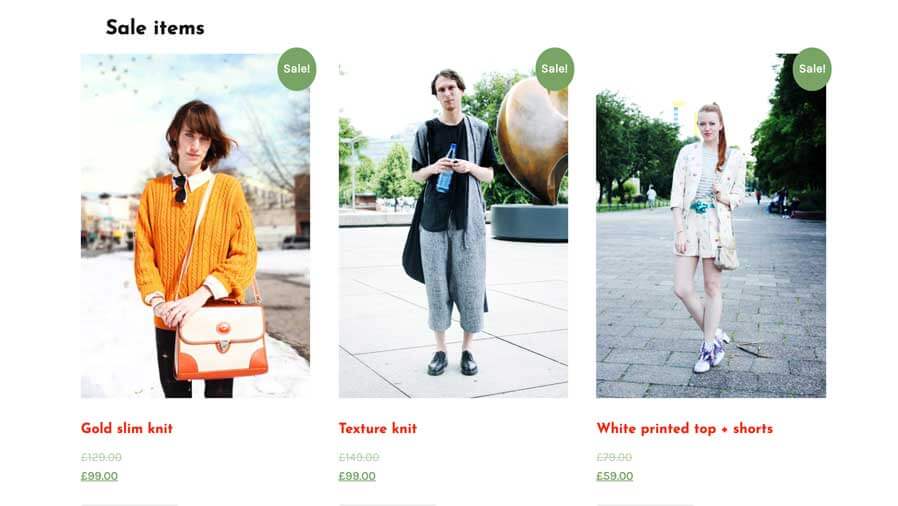Click the crossed-out £79.00 price
The height and width of the screenshot is (506, 898).
click(x=614, y=457)
